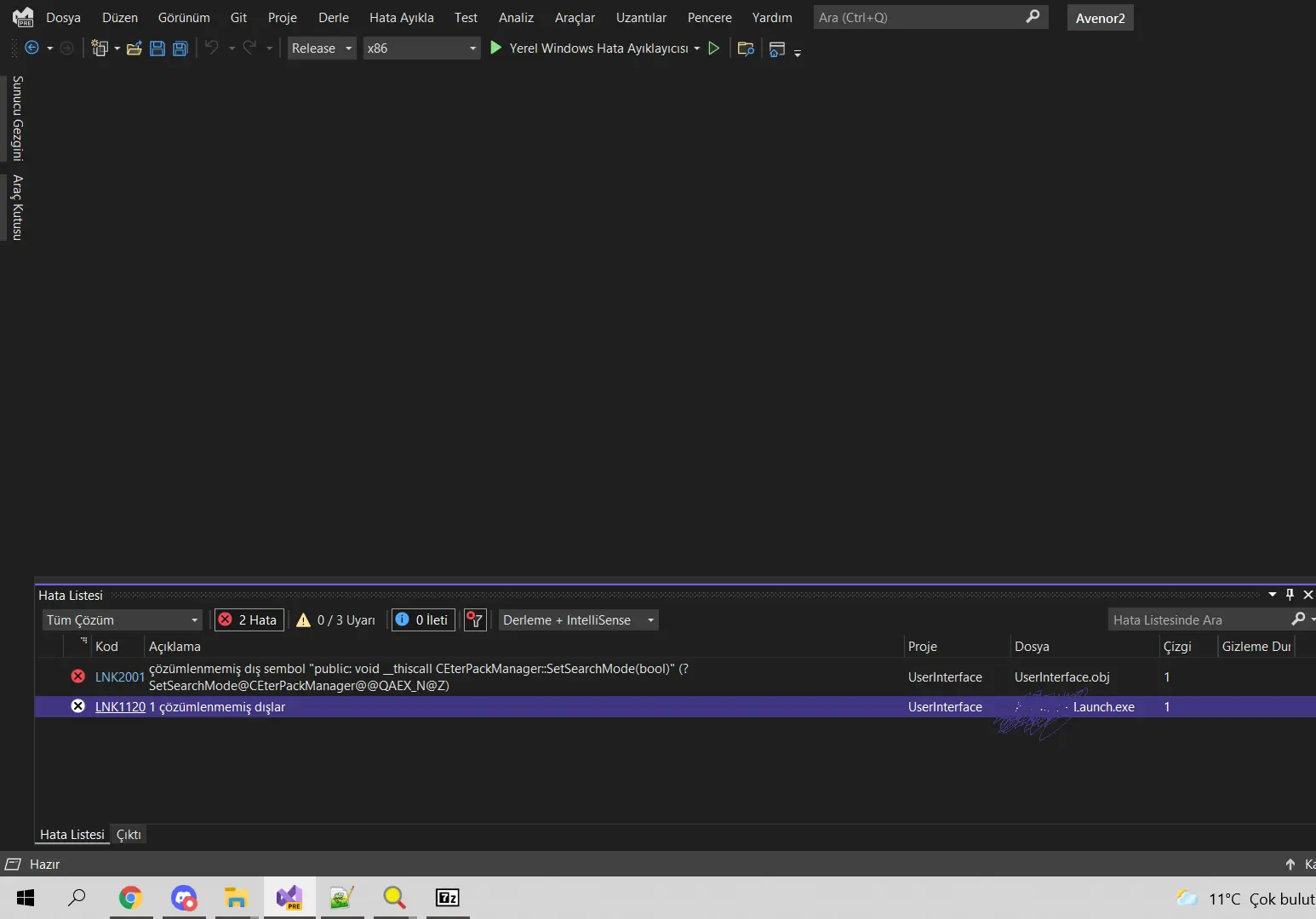The image size is (1316, 919).
Task: Click the Open File folder icon
Action: point(134,49)
